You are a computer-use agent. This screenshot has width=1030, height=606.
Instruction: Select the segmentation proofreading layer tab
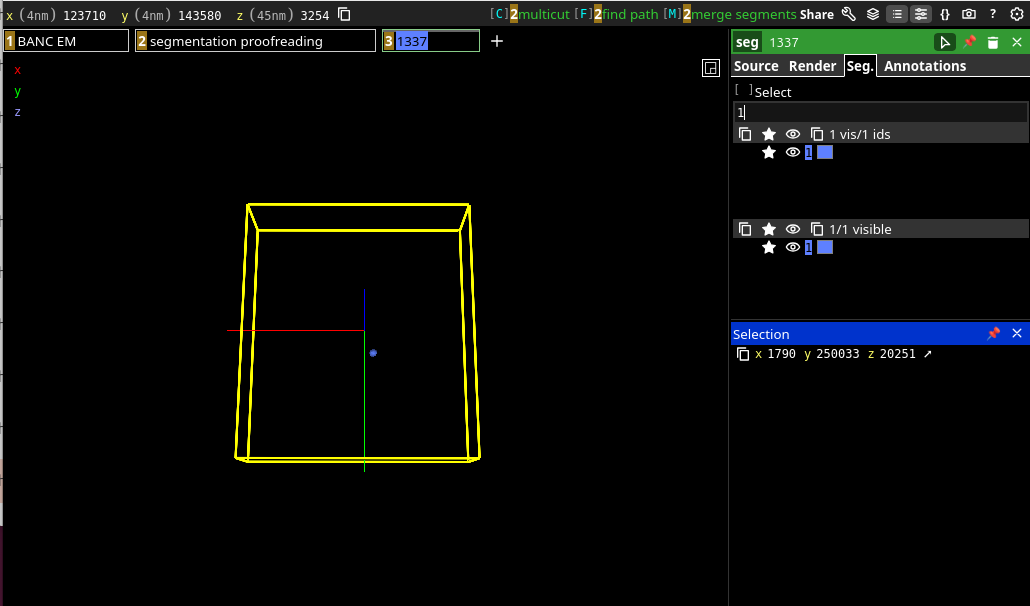click(256, 41)
